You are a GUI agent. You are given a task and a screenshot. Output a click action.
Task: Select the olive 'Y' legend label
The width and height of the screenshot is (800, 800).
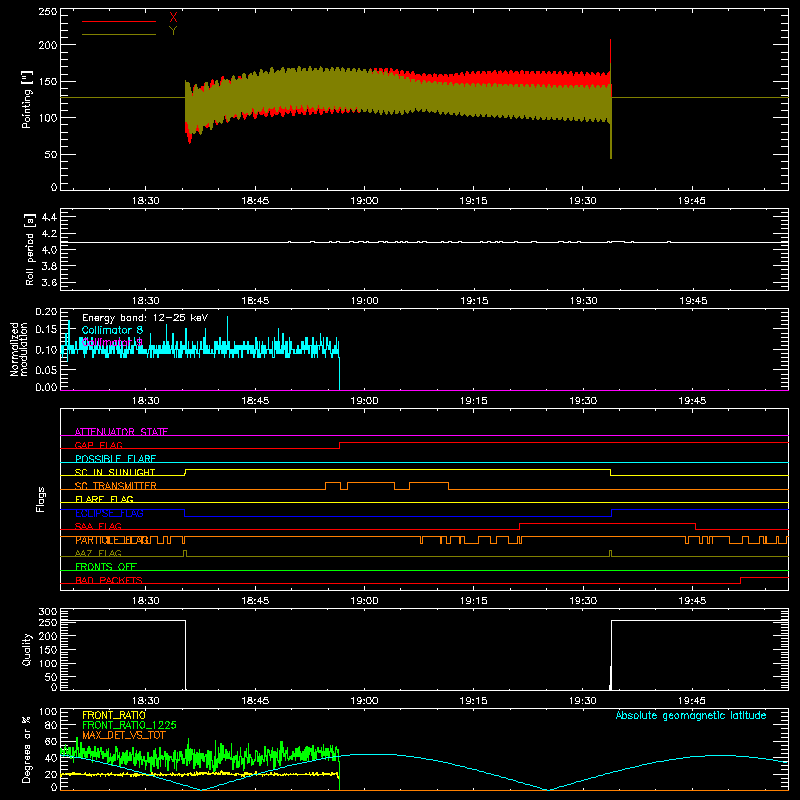click(173, 31)
